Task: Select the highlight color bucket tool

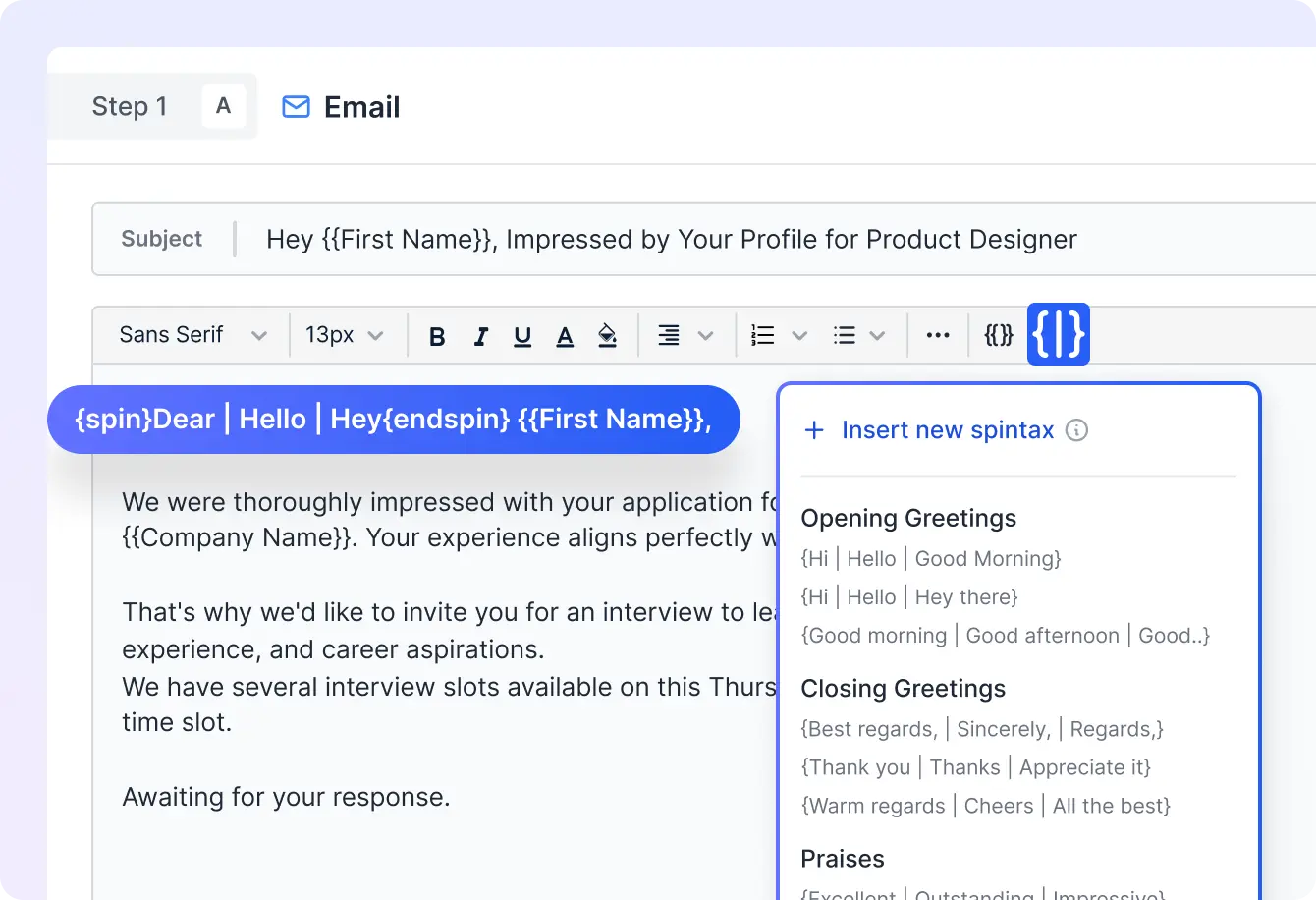Action: pos(607,335)
